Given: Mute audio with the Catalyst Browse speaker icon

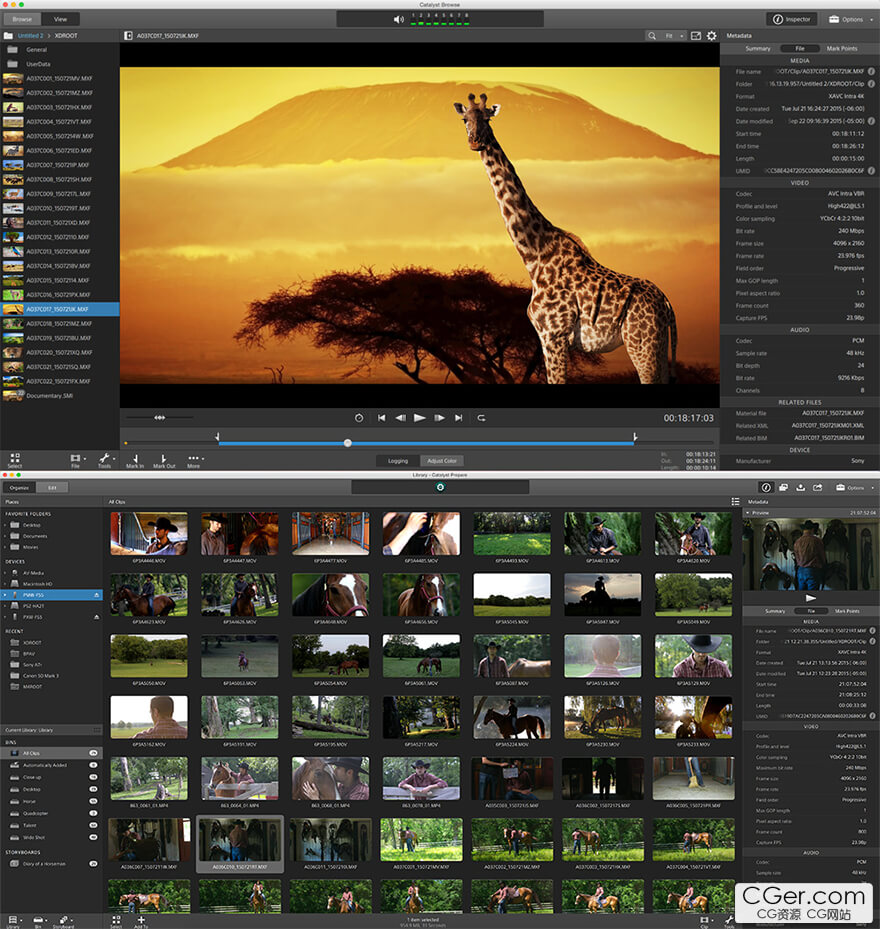Looking at the screenshot, I should coord(399,20).
